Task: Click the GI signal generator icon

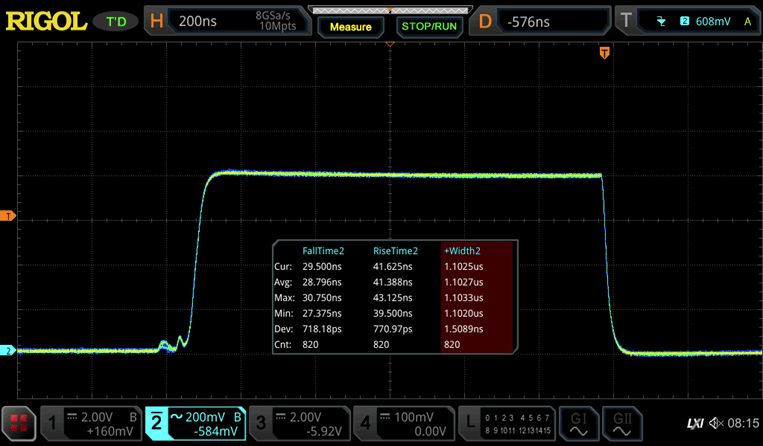Action: [x=579, y=424]
